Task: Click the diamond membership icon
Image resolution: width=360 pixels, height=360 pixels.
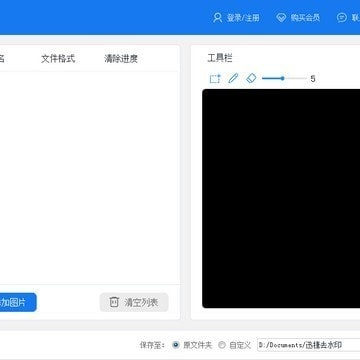Action: point(281,18)
